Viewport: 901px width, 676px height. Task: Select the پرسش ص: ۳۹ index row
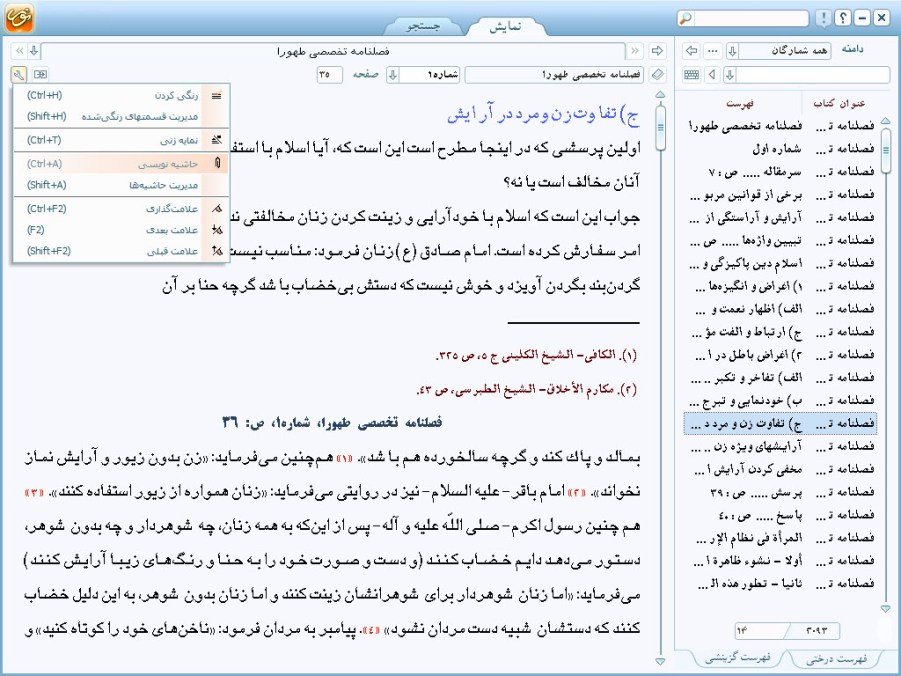click(780, 492)
